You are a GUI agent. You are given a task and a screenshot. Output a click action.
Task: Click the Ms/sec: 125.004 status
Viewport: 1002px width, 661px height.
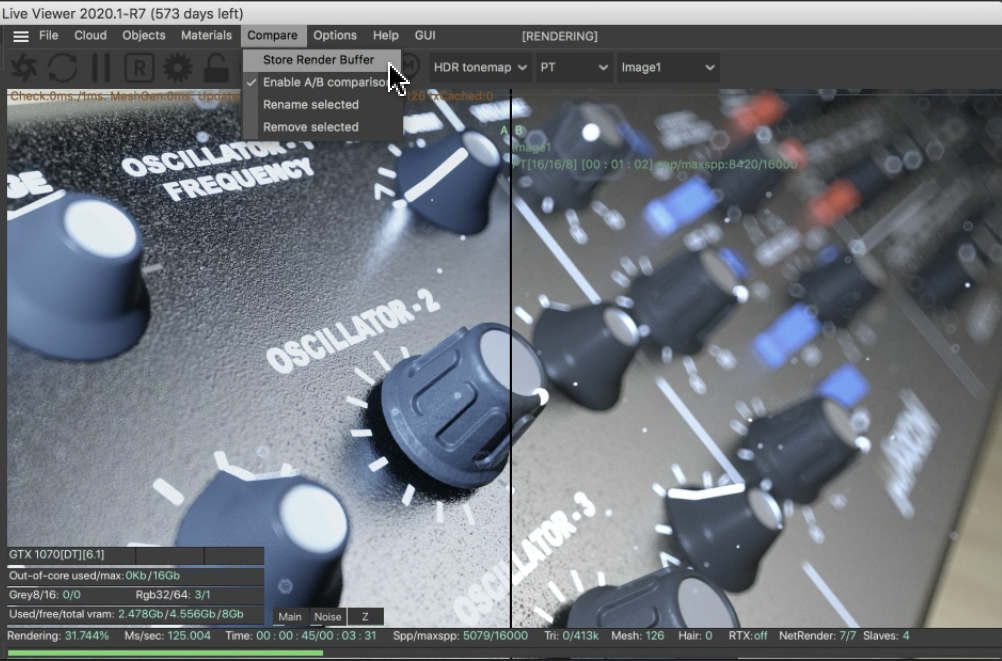point(167,636)
